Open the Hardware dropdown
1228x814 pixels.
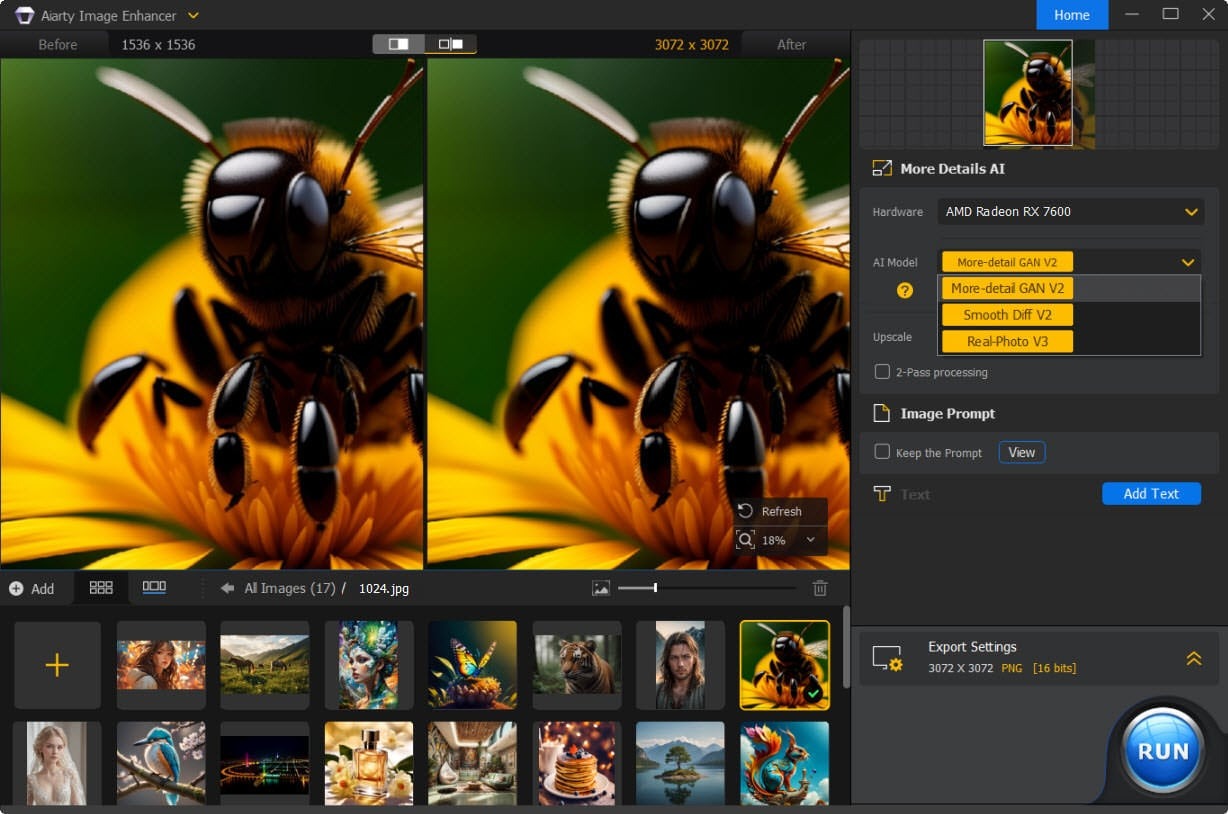tap(1069, 212)
